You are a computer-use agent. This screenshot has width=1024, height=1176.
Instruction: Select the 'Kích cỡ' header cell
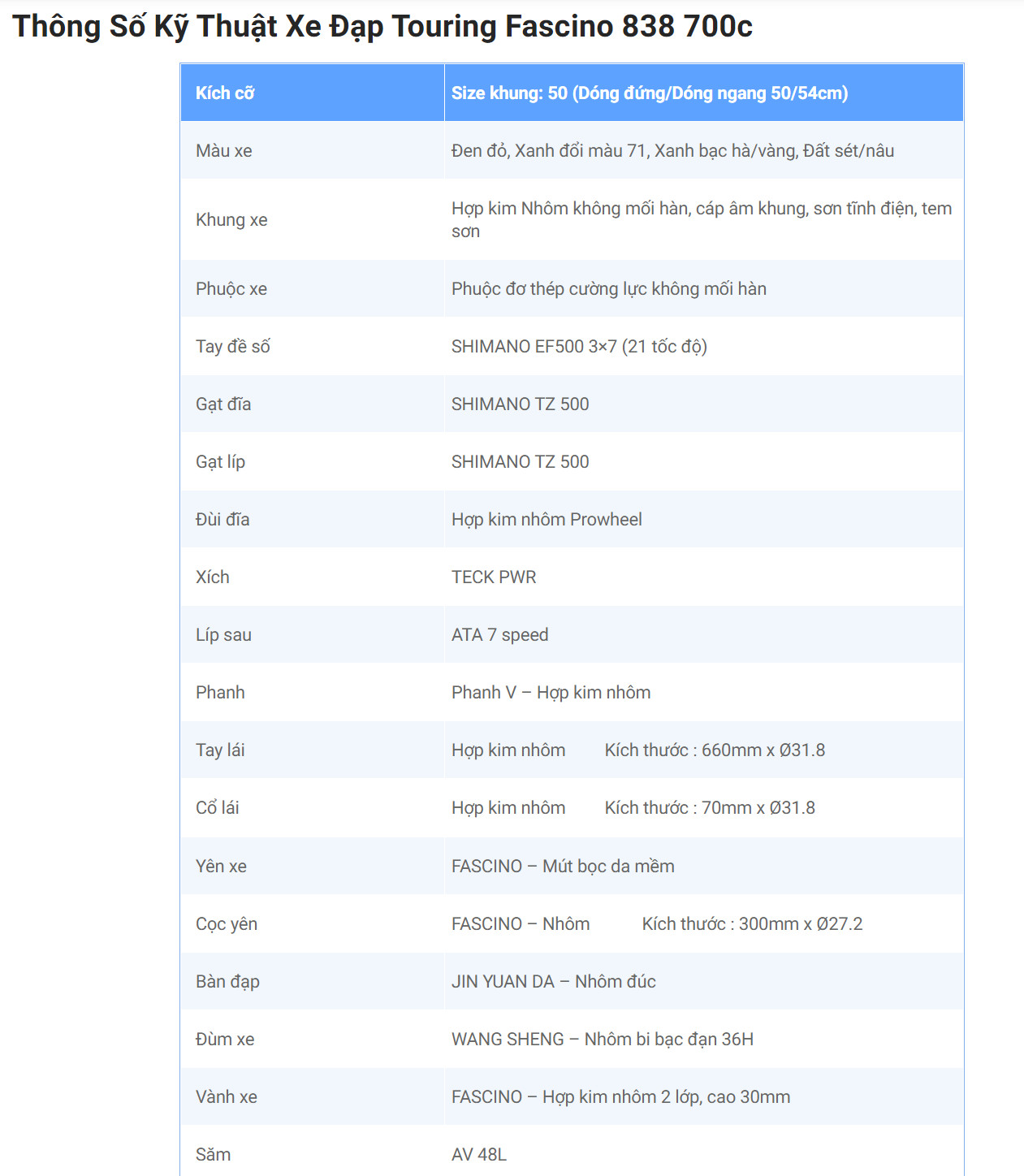coord(313,93)
